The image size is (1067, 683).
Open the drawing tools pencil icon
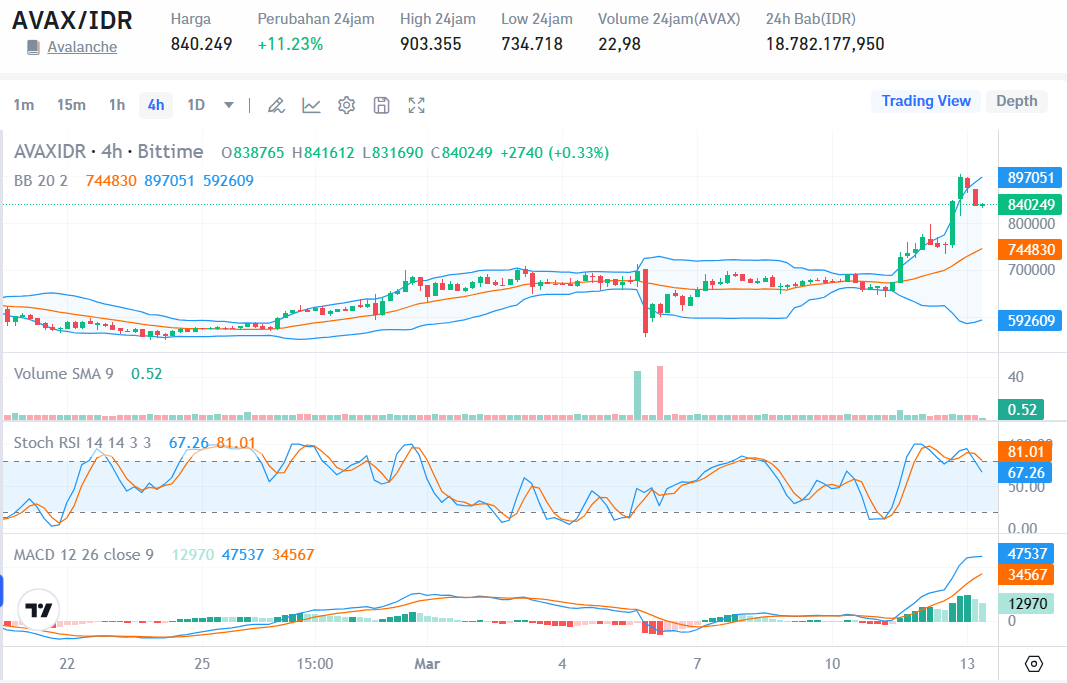coord(276,105)
